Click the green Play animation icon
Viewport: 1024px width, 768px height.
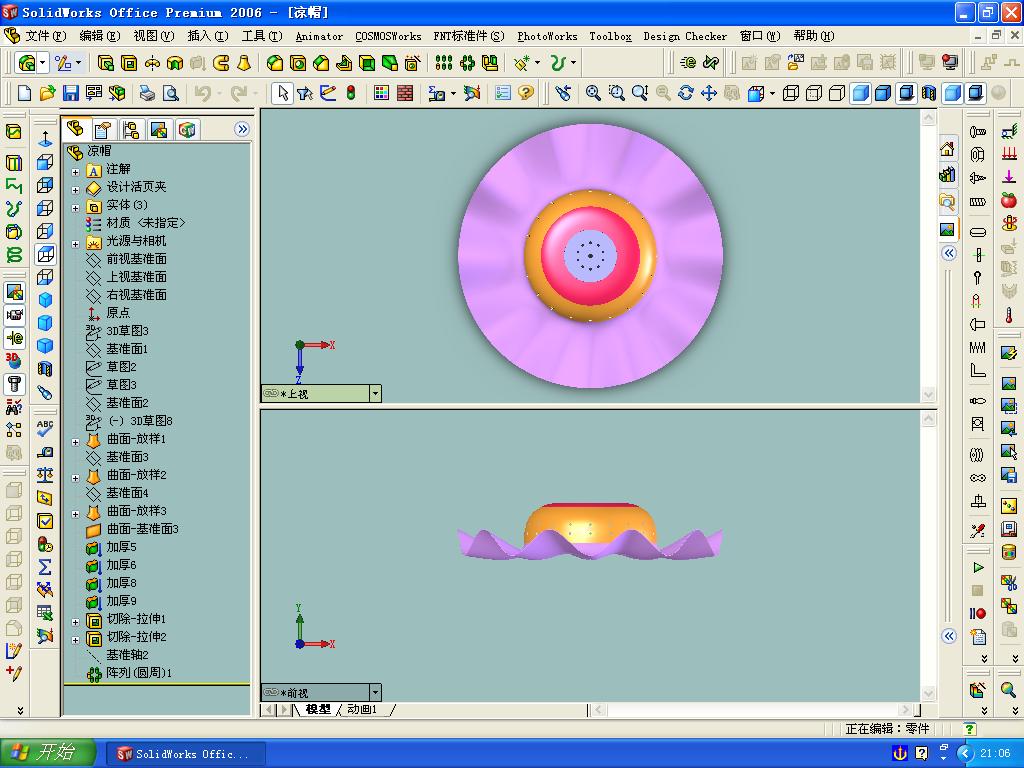coord(978,568)
